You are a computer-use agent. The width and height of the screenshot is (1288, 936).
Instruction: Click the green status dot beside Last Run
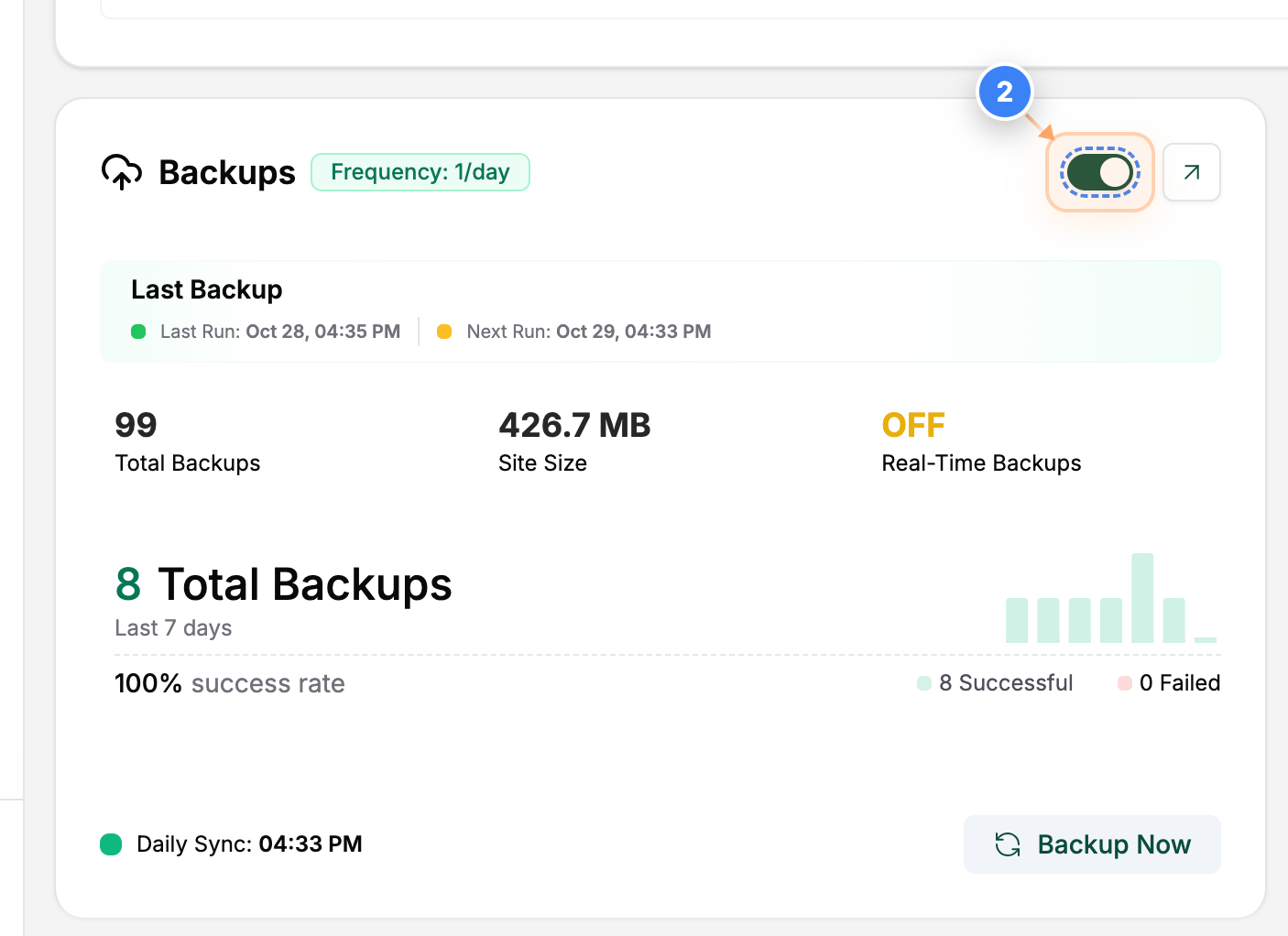coord(138,332)
